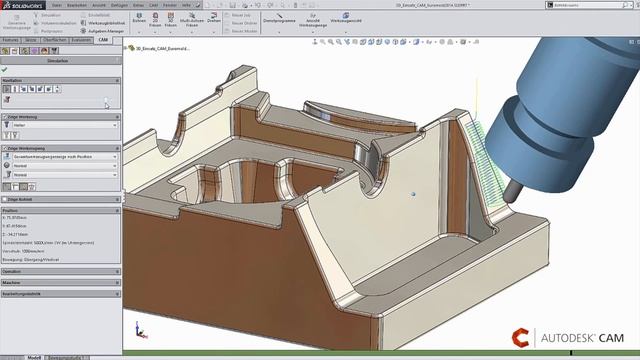Open Multi-Achsen Fräsen tool
This screenshot has width=640, height=360.
[x=192, y=19]
